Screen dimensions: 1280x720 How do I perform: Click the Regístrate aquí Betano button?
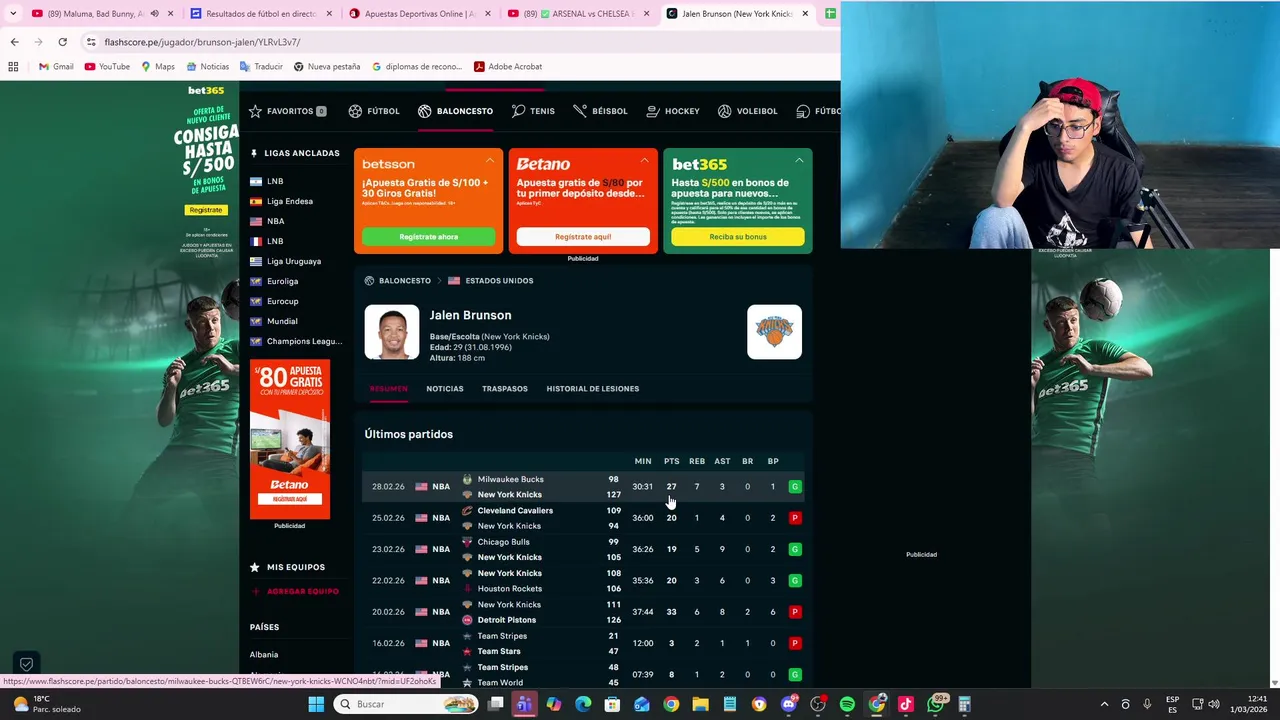coord(583,237)
